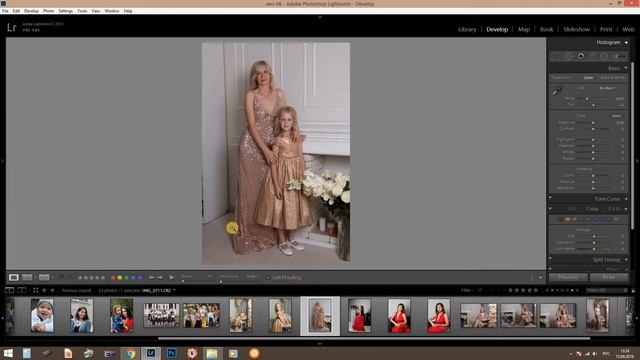Open the Lightroom Lr identity plate logo
The height and width of the screenshot is (360, 640).
pos(11,27)
